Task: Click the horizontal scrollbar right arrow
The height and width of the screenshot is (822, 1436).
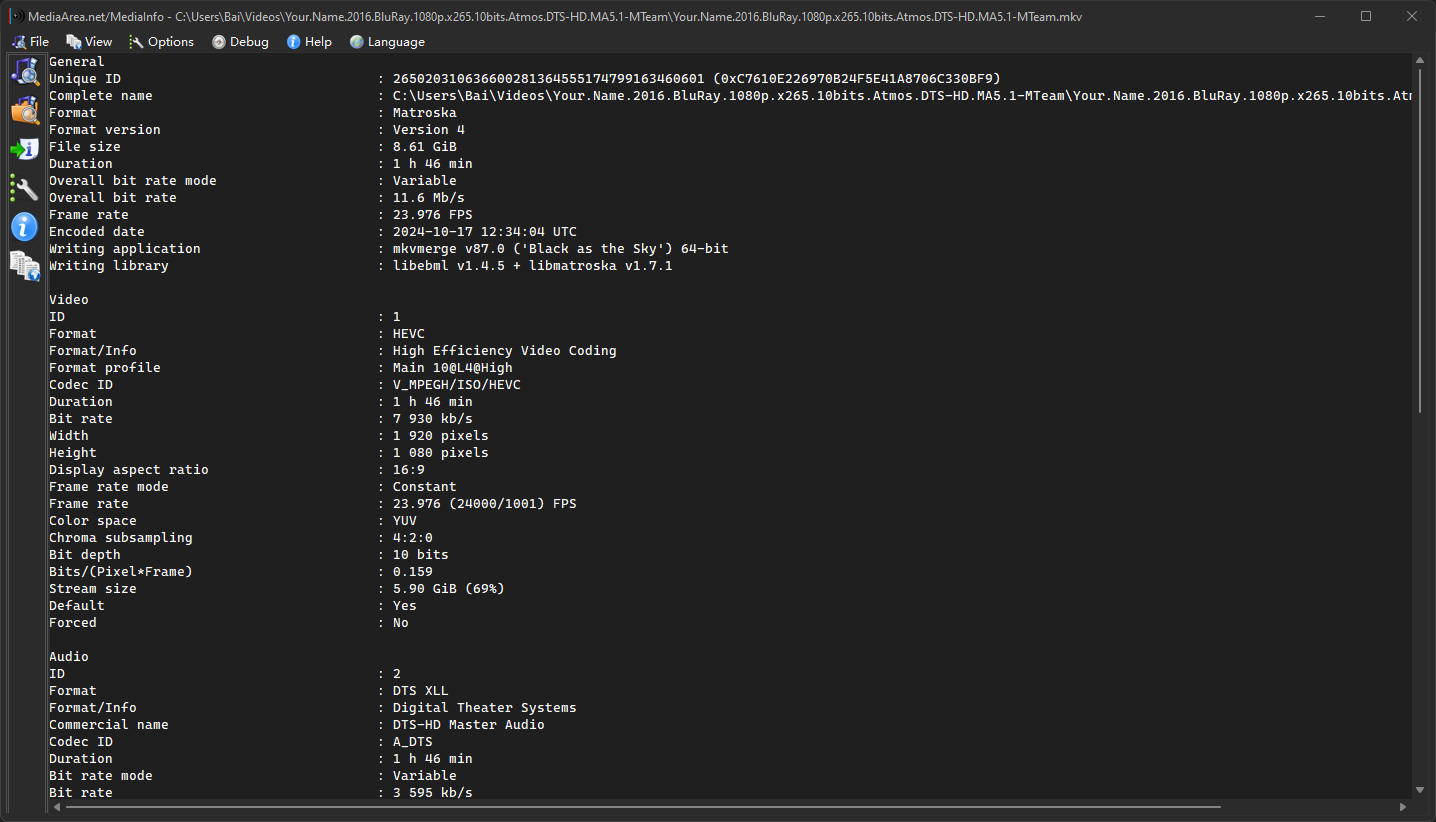Action: [1403, 806]
